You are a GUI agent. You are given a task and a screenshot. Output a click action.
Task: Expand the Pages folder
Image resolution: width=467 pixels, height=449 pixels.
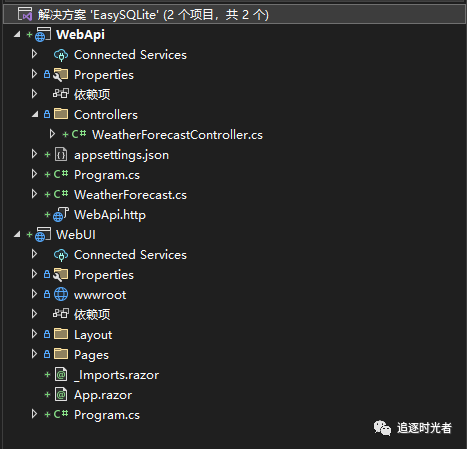[34, 354]
